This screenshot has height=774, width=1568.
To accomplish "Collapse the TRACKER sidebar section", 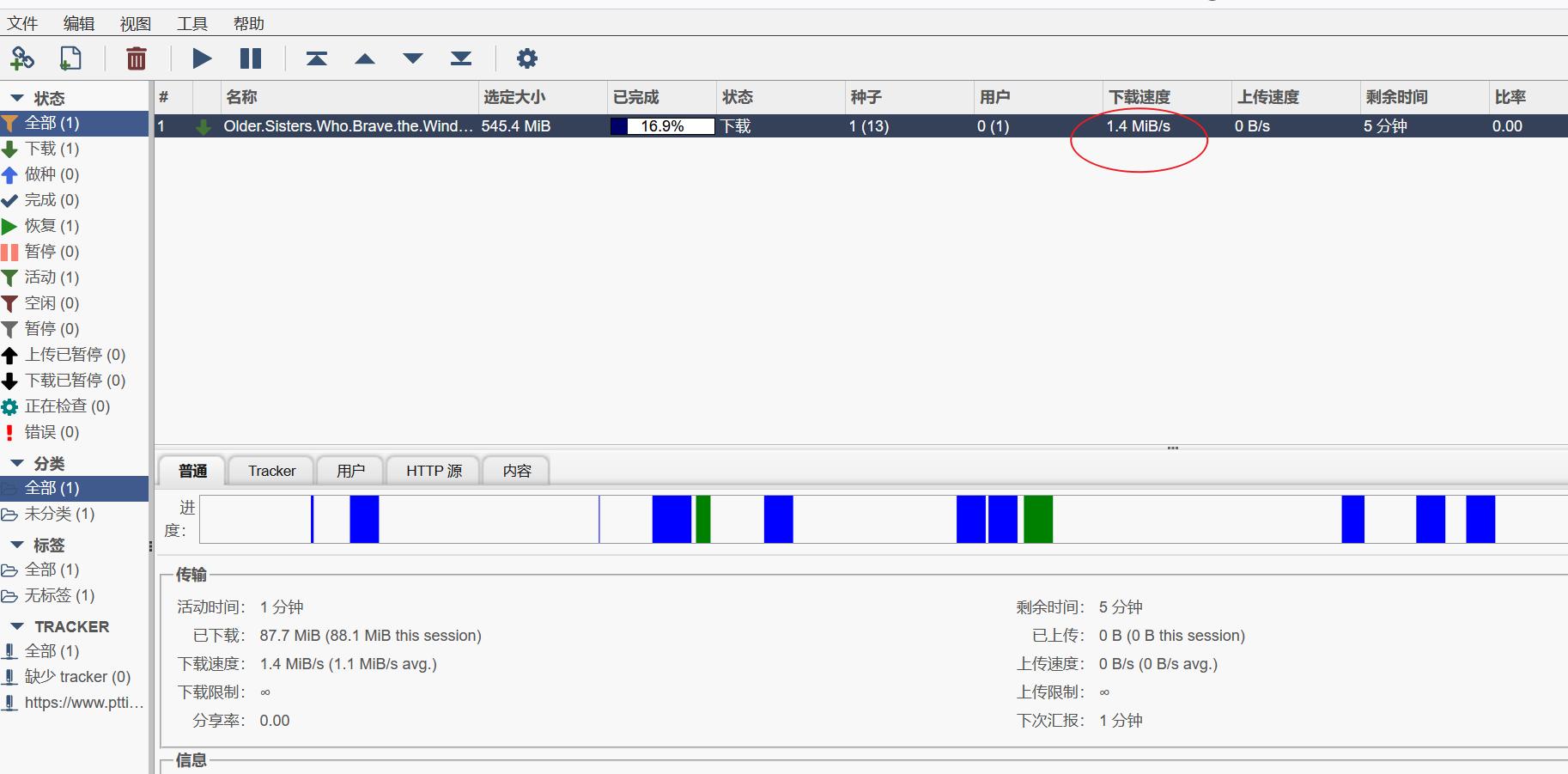I will (x=17, y=626).
